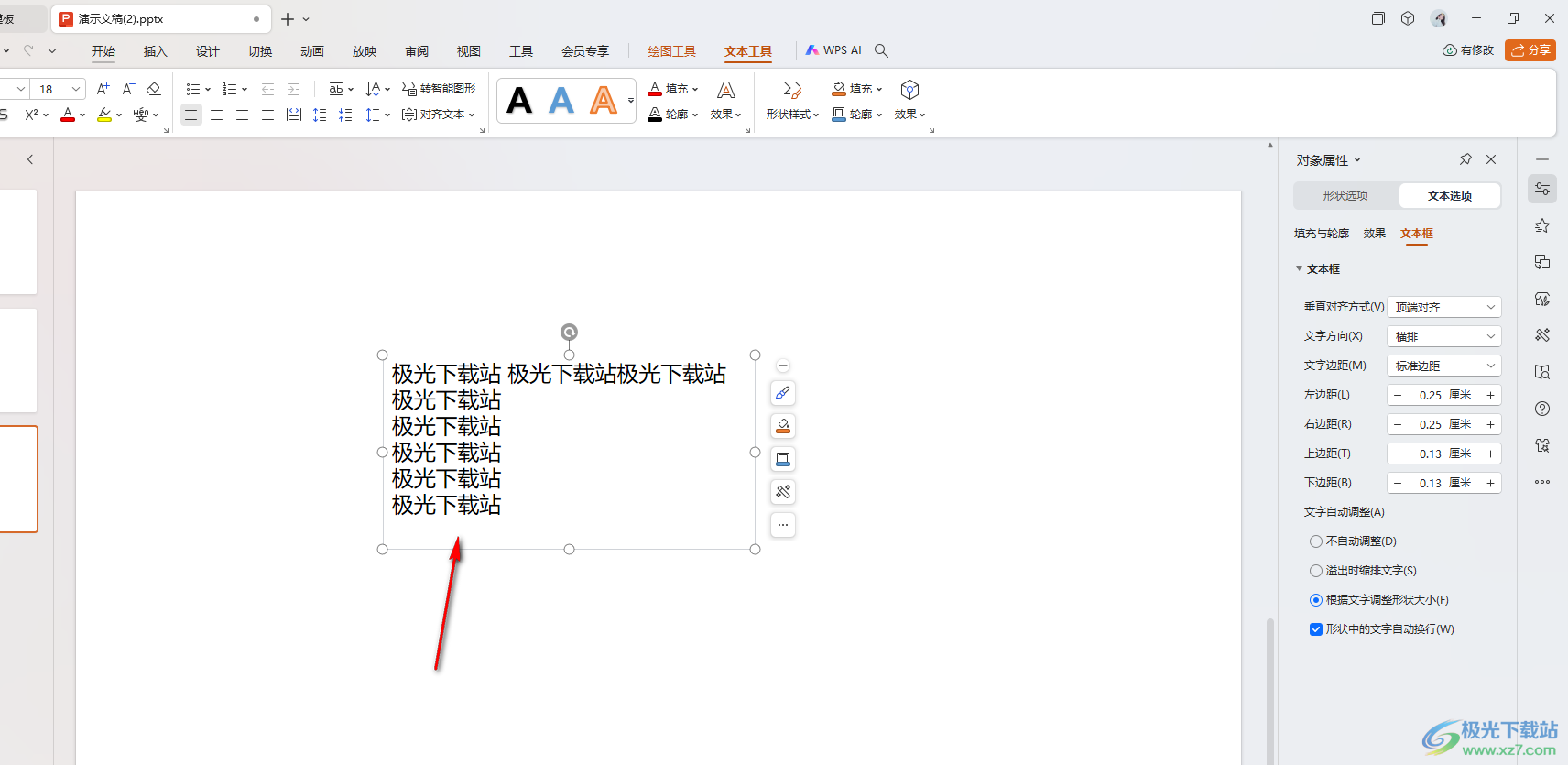
Task: Increase bottom margin with plus
Action: click(1490, 483)
